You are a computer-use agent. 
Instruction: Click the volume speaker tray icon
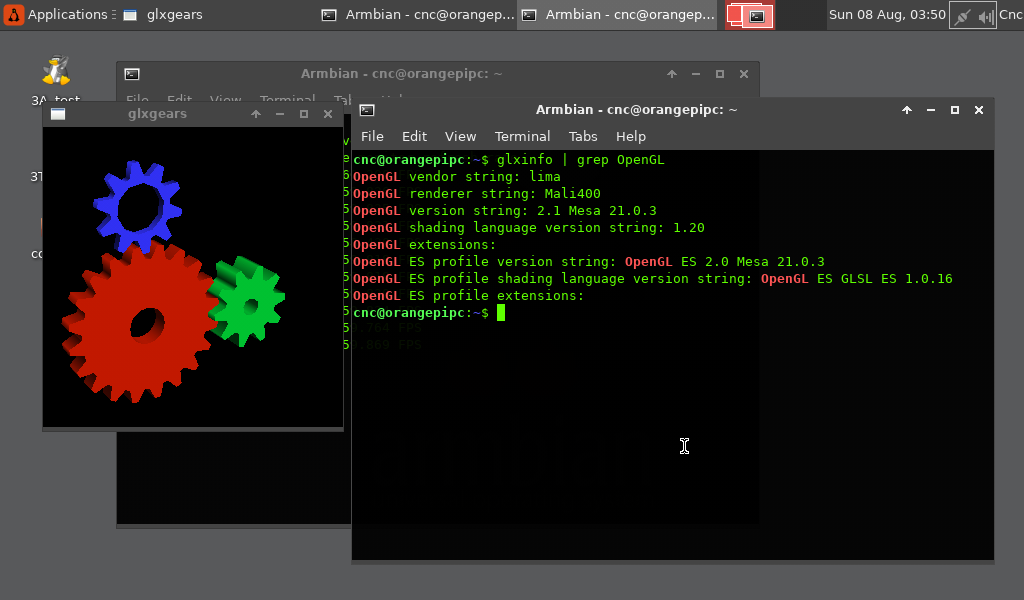tap(985, 16)
